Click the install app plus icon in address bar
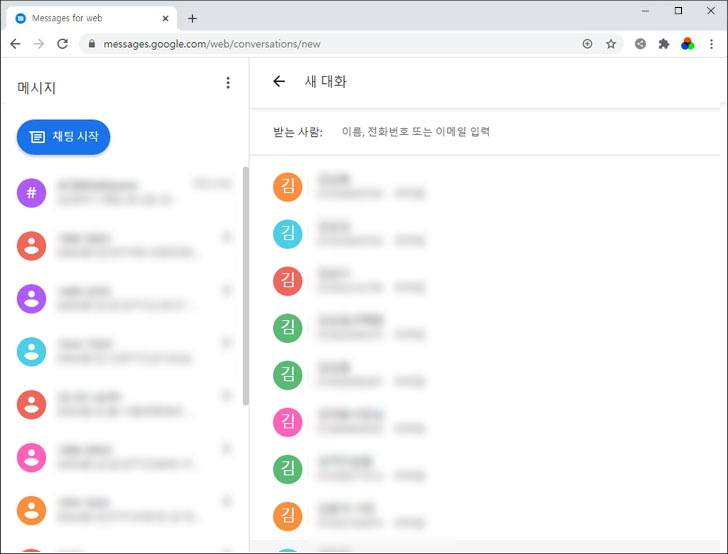Viewport: 728px width, 554px height. click(587, 44)
